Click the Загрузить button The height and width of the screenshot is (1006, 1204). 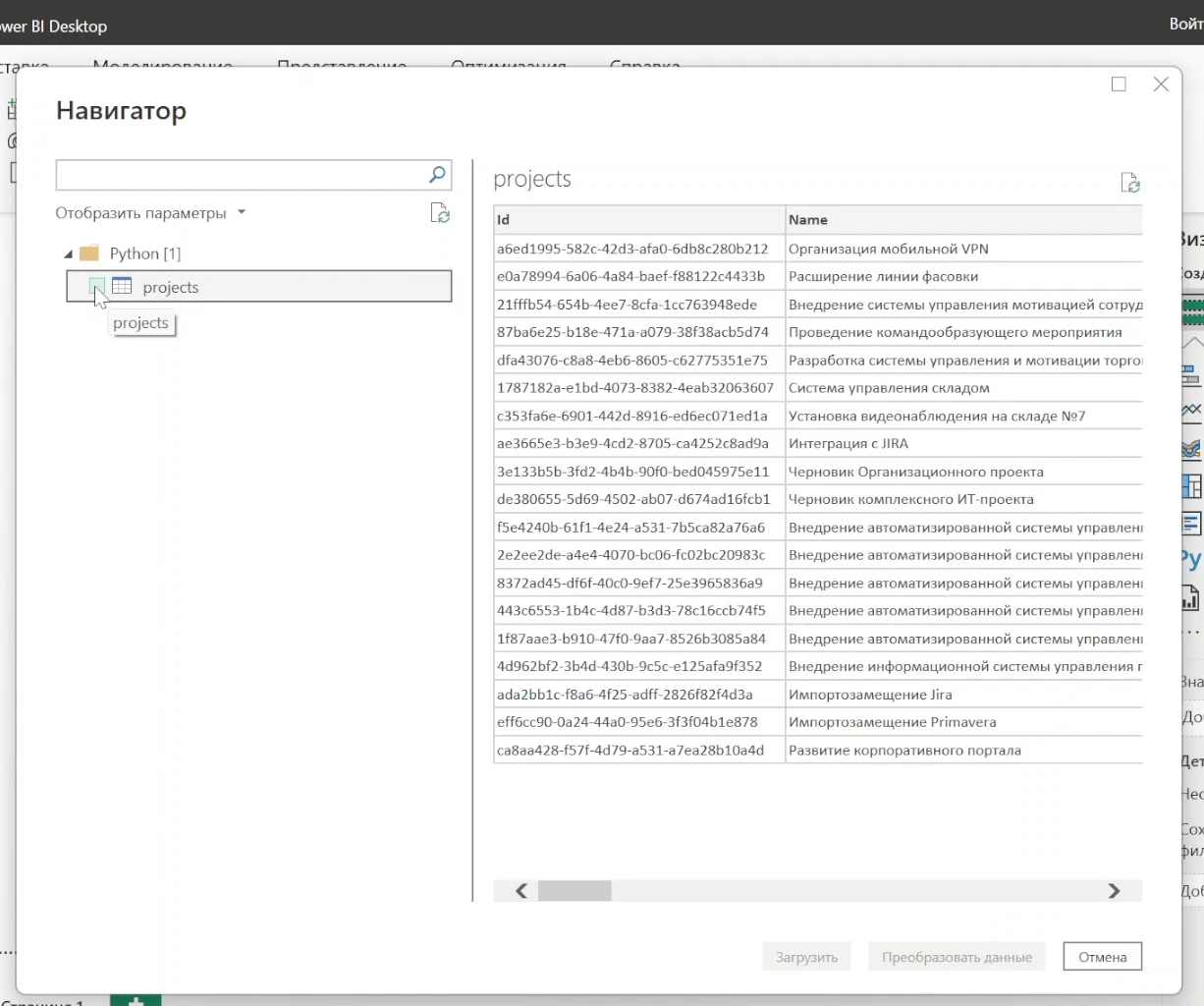point(806,957)
